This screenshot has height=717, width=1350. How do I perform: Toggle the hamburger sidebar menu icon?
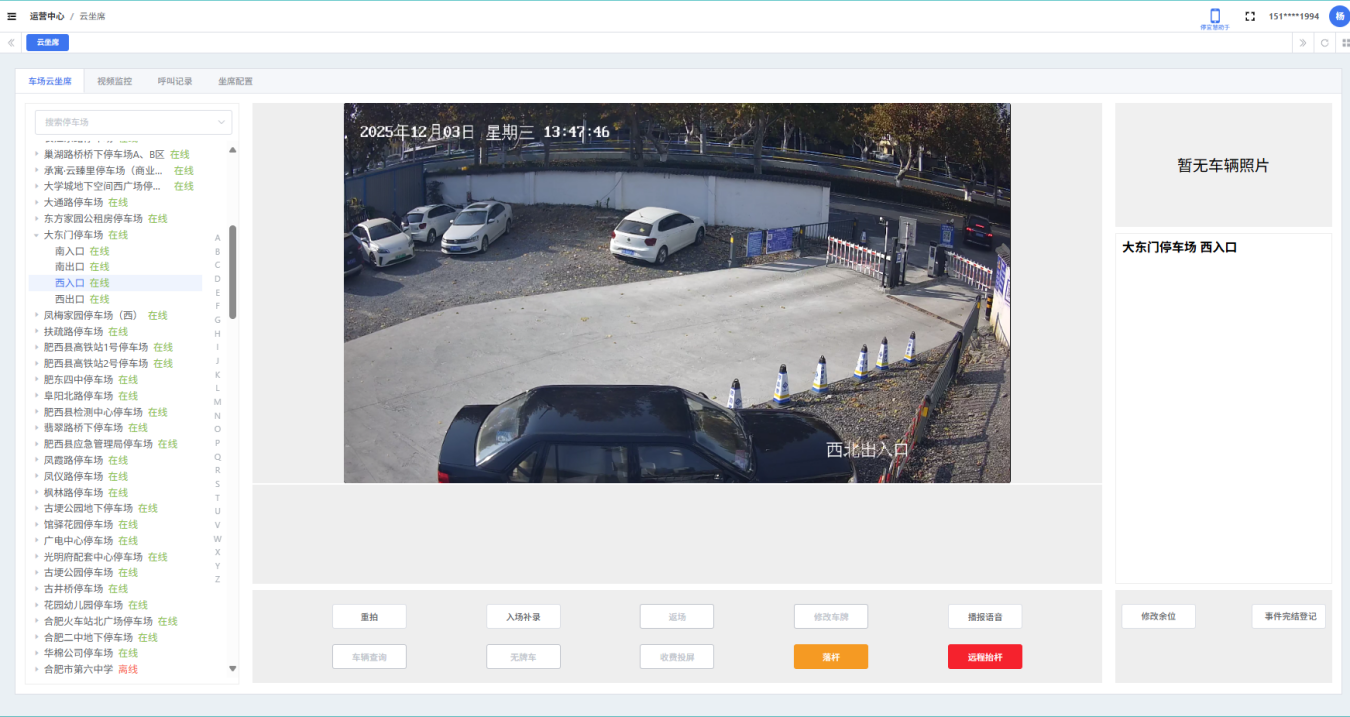point(12,16)
